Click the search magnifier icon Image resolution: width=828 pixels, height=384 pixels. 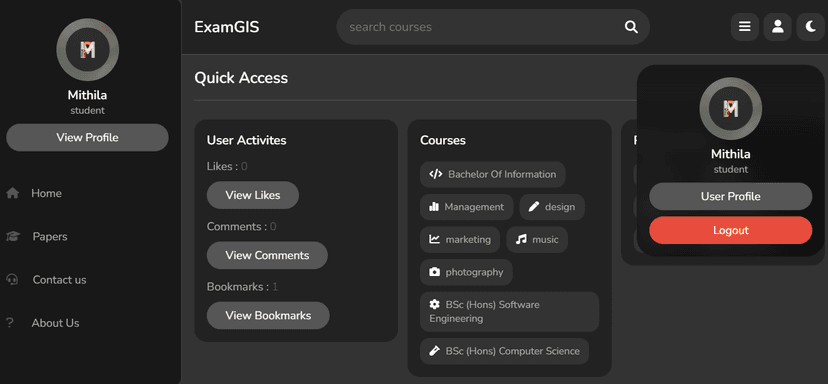coord(631,27)
